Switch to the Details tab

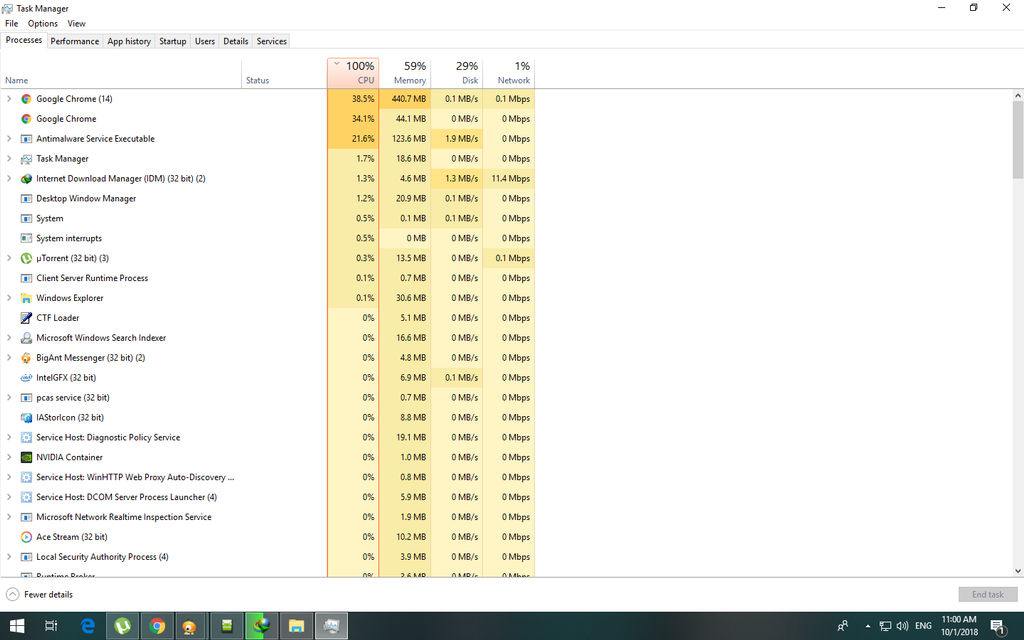tap(236, 41)
